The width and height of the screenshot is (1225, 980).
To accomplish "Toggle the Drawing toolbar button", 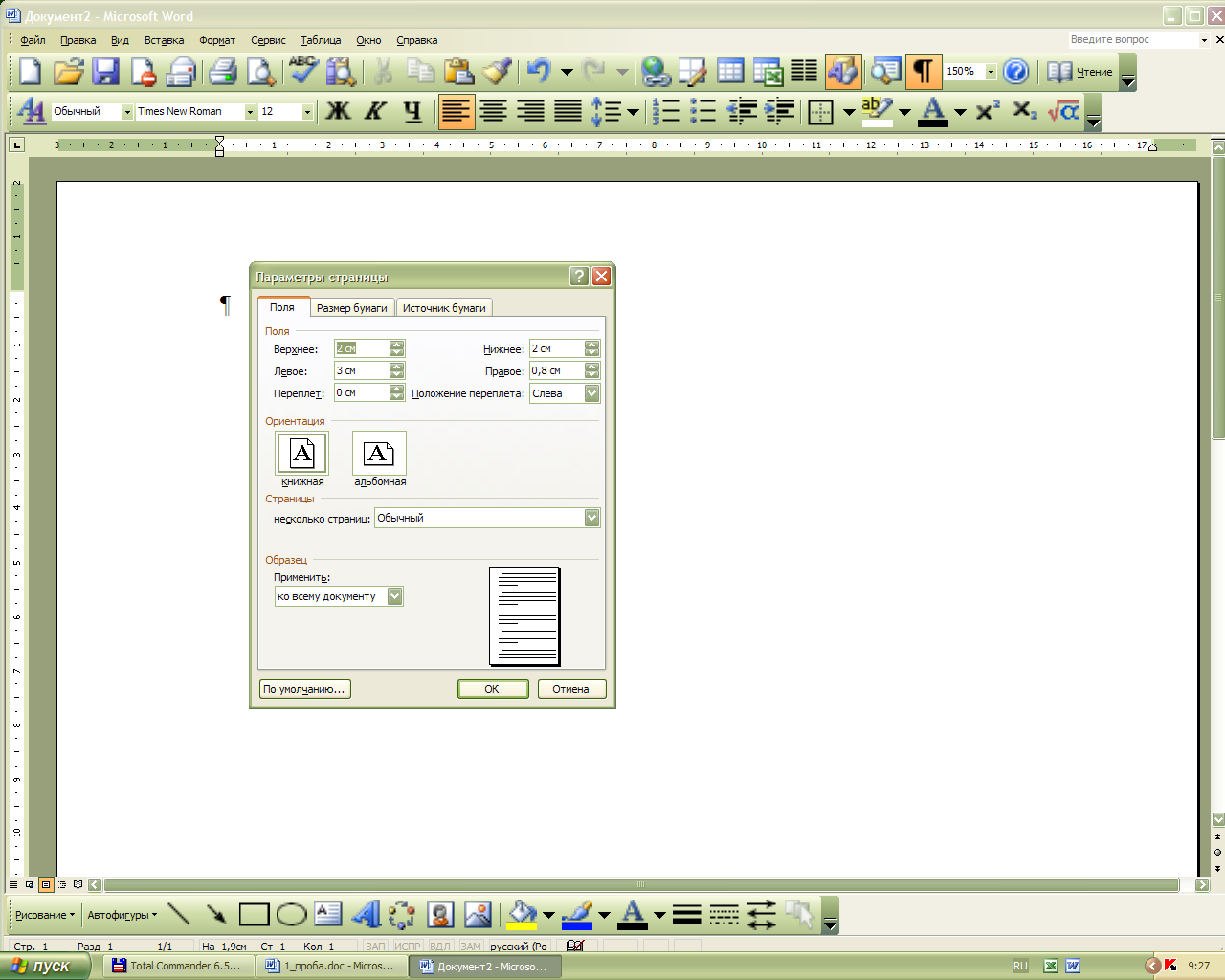I will (843, 72).
